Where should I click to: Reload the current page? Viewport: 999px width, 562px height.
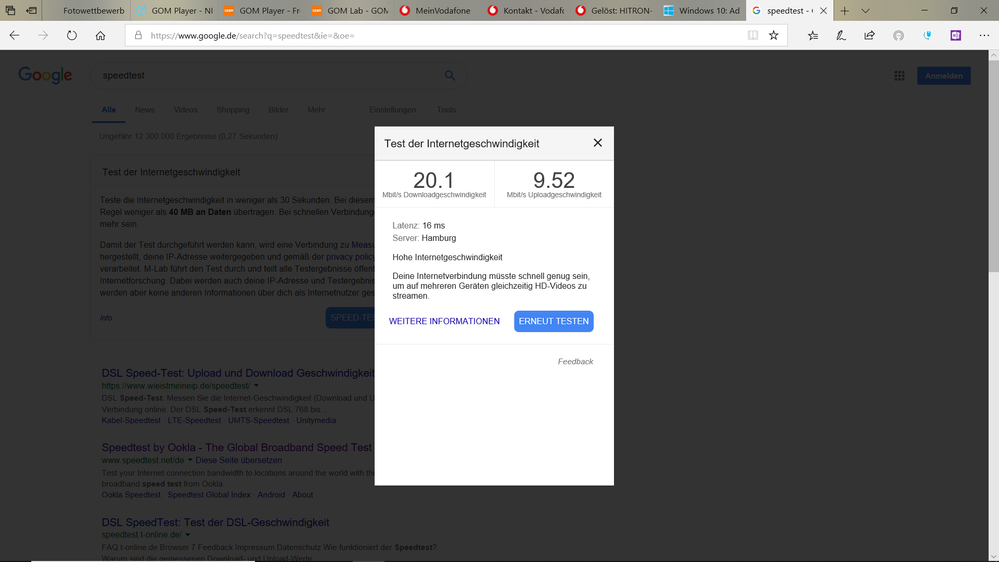71,36
